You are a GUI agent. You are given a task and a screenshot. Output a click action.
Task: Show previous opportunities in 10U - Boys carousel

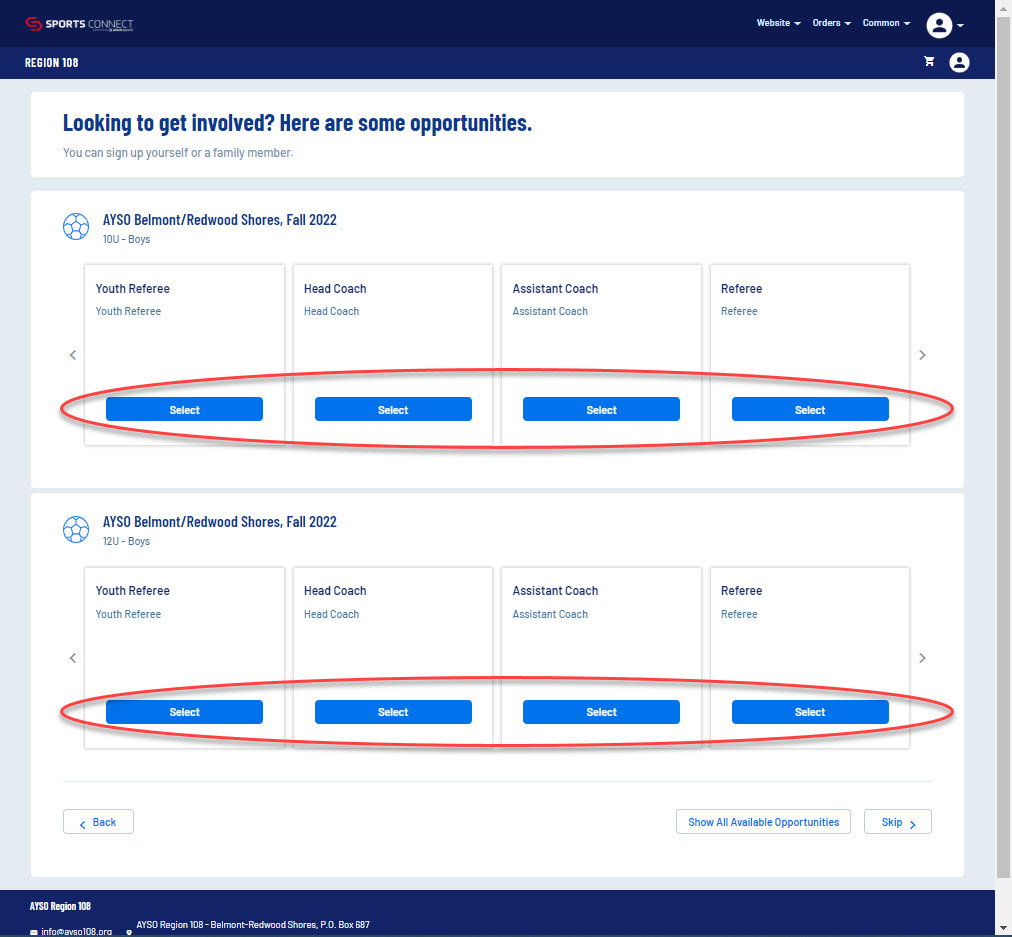[x=73, y=355]
